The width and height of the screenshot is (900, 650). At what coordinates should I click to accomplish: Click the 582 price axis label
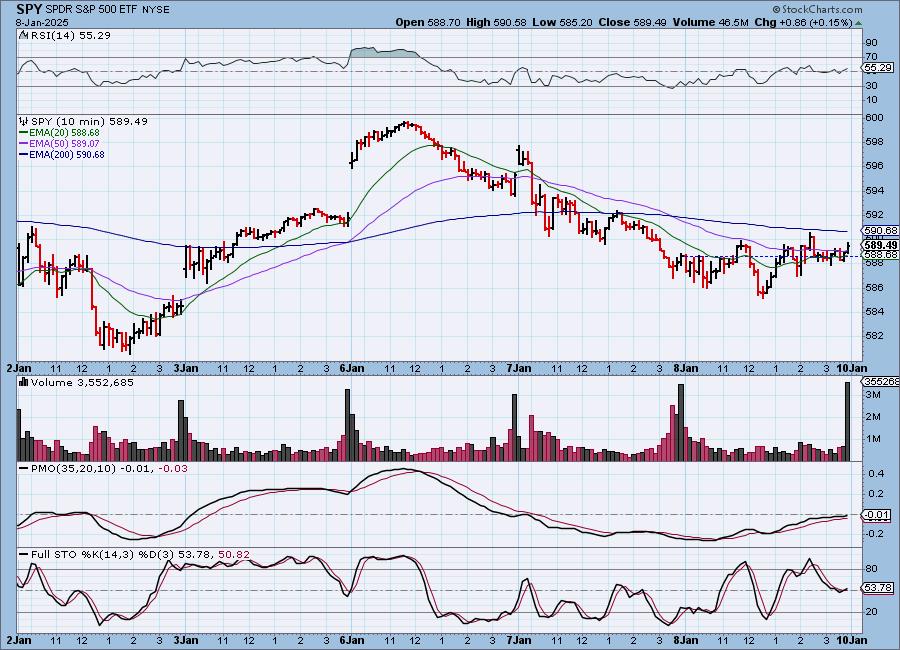(x=874, y=335)
